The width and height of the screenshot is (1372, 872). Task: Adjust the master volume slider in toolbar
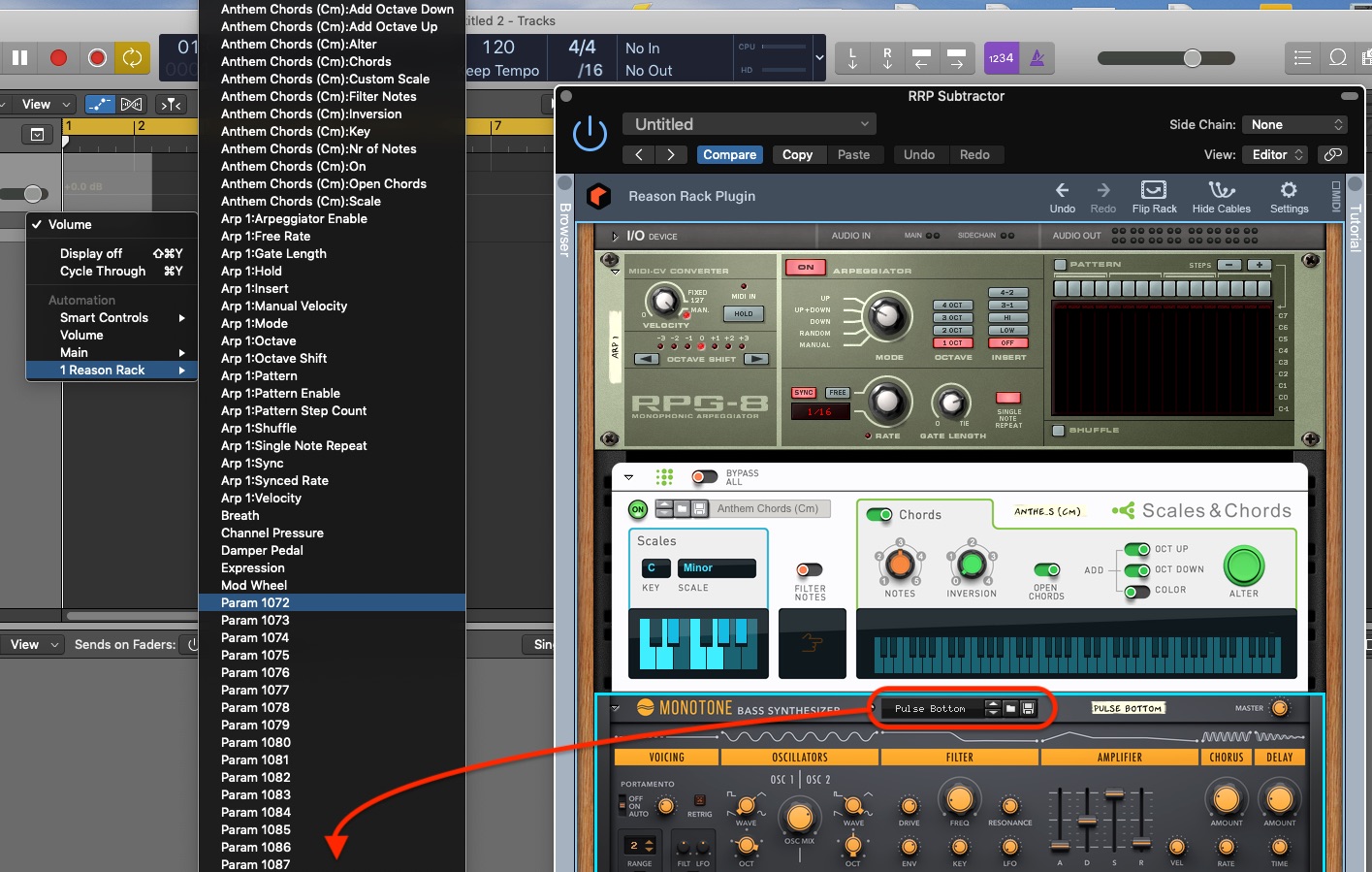click(x=1193, y=58)
